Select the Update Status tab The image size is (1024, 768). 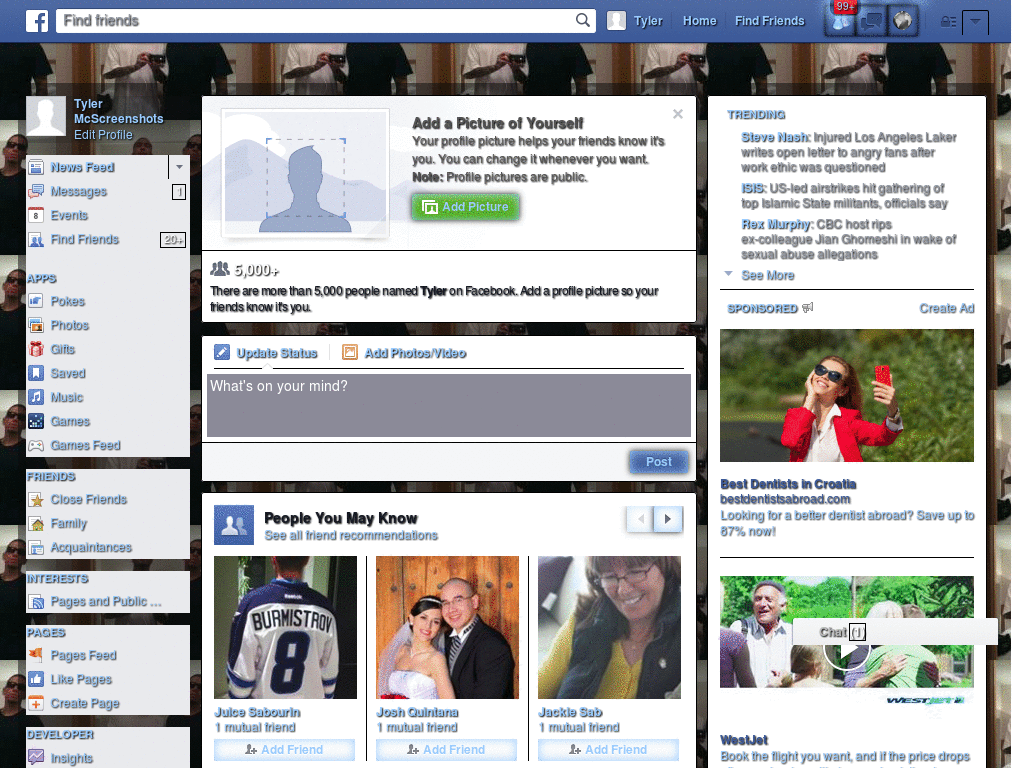(266, 353)
